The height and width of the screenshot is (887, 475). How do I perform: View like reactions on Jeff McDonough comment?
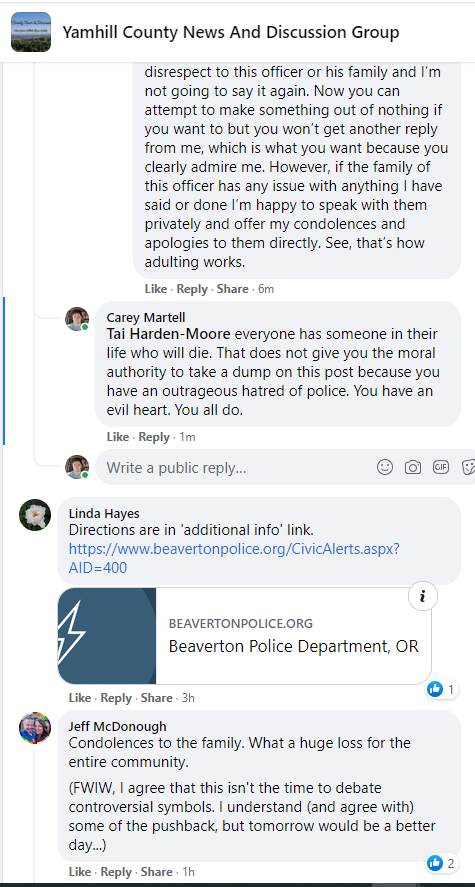(442, 863)
